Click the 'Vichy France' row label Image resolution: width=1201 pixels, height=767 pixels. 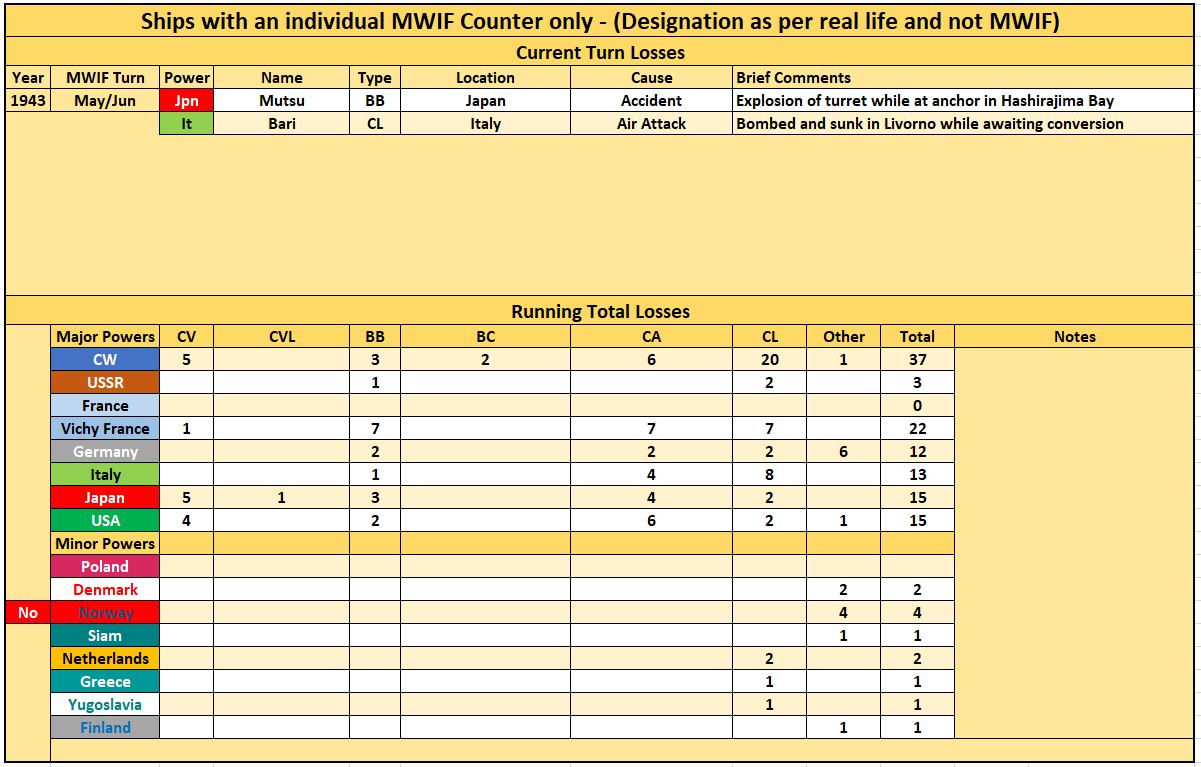click(105, 429)
